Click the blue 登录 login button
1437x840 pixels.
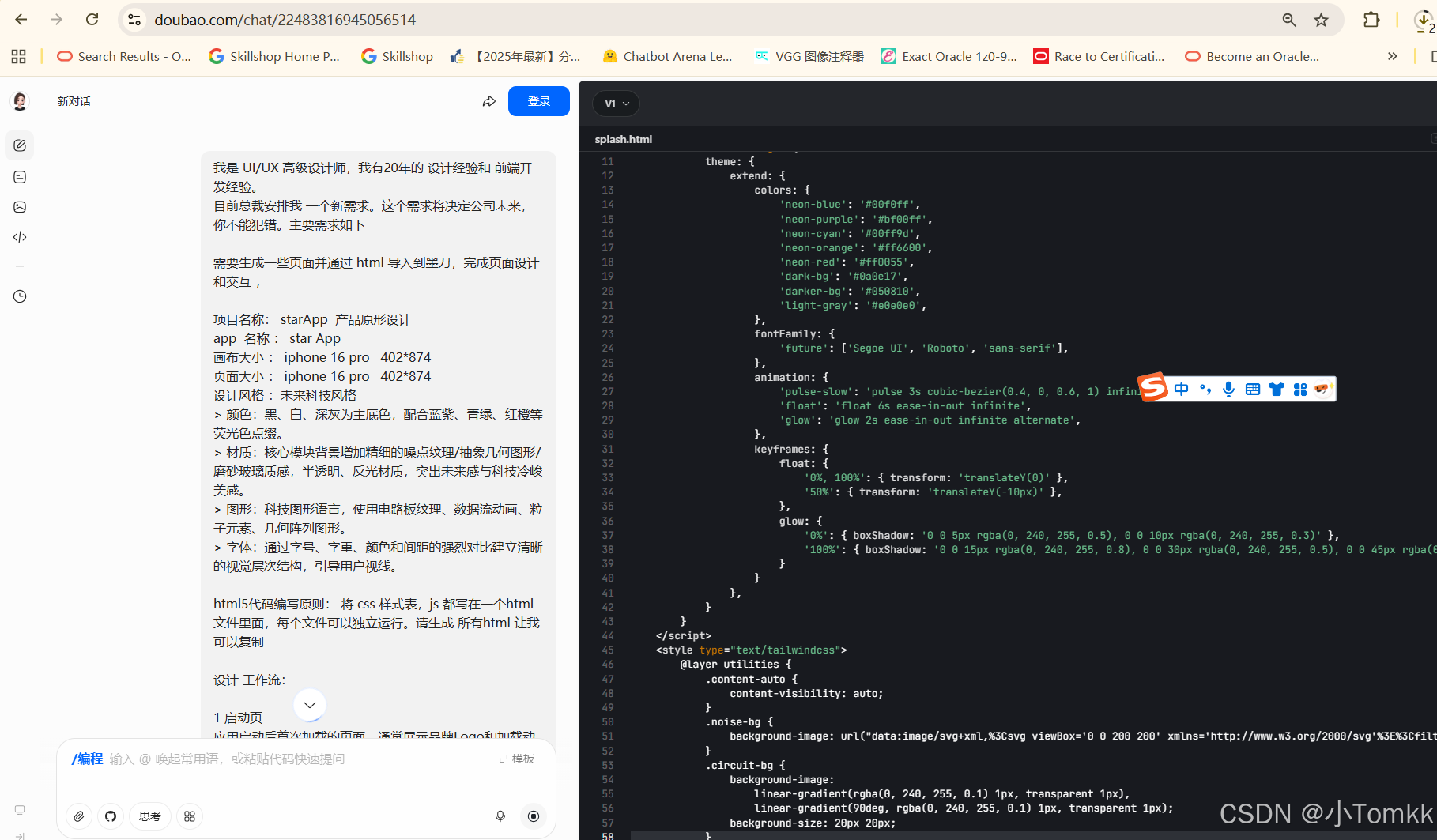click(539, 101)
